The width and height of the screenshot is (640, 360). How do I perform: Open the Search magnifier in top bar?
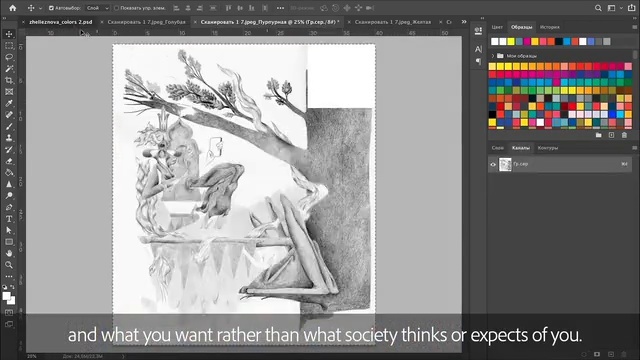pos(598,8)
